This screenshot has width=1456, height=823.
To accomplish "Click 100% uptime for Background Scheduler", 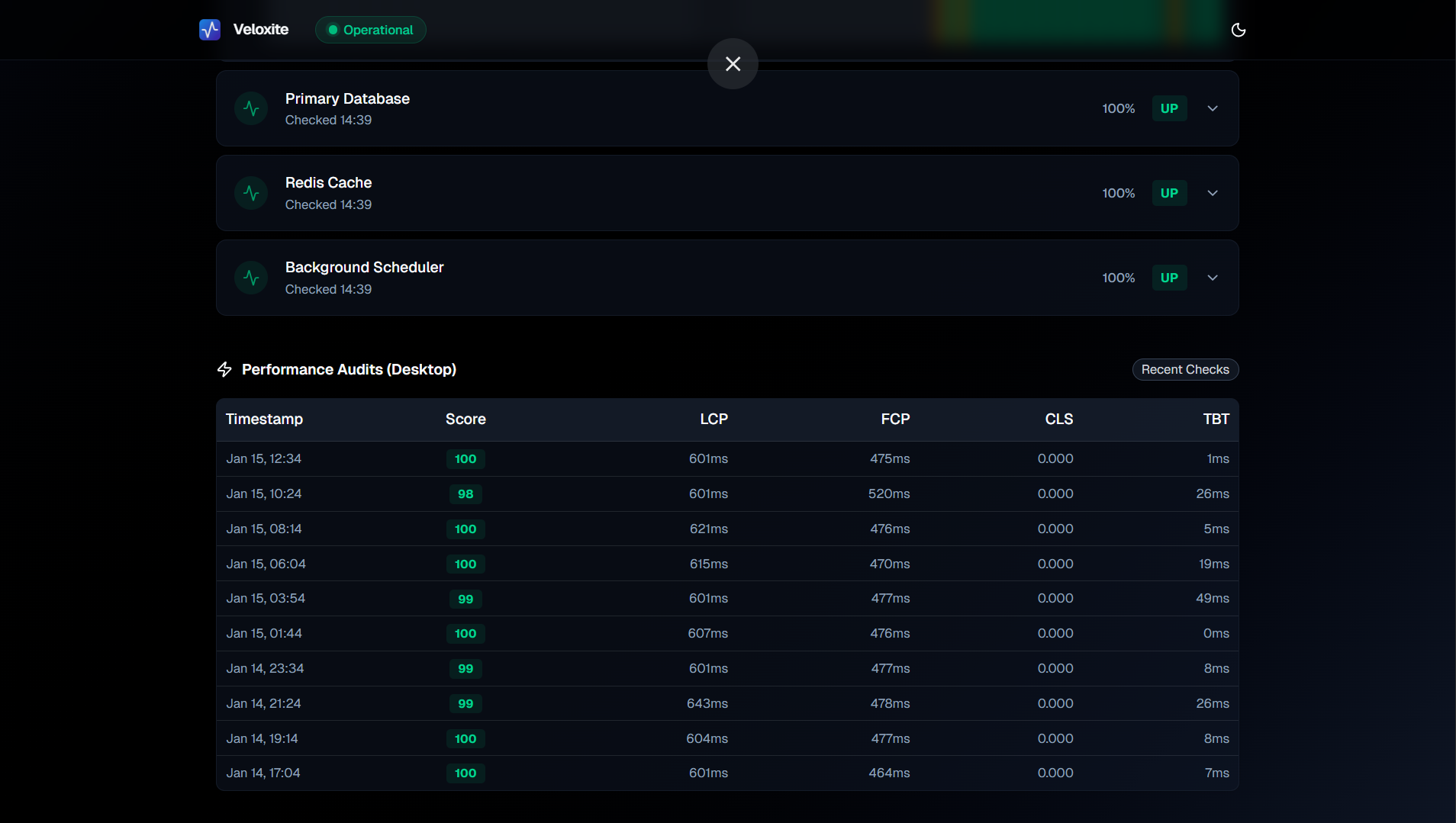I will click(x=1118, y=278).
